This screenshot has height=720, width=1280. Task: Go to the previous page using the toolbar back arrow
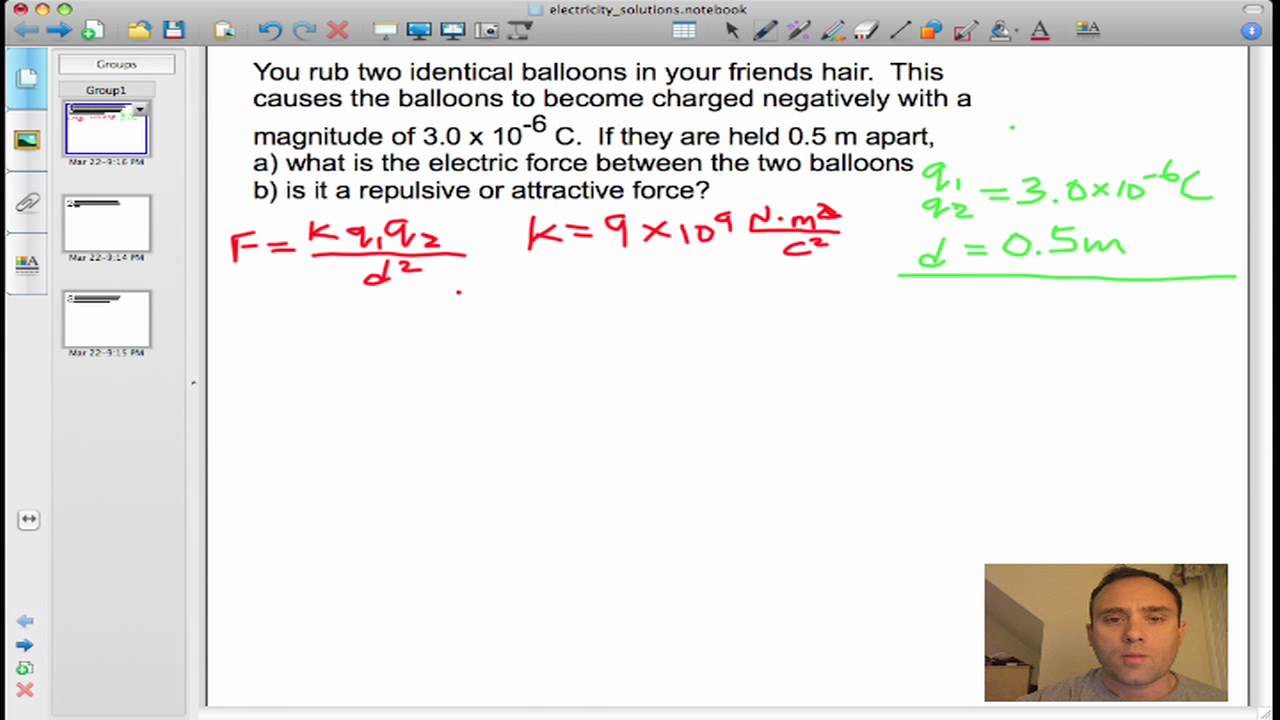pos(26,30)
